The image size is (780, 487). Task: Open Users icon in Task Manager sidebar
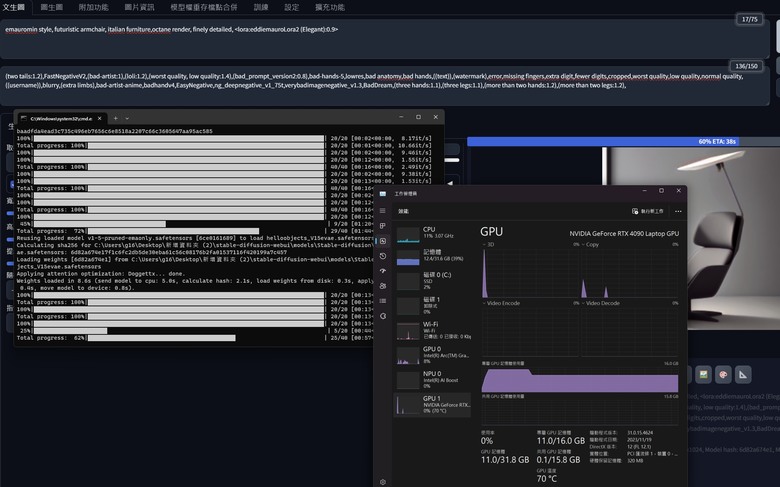383,286
